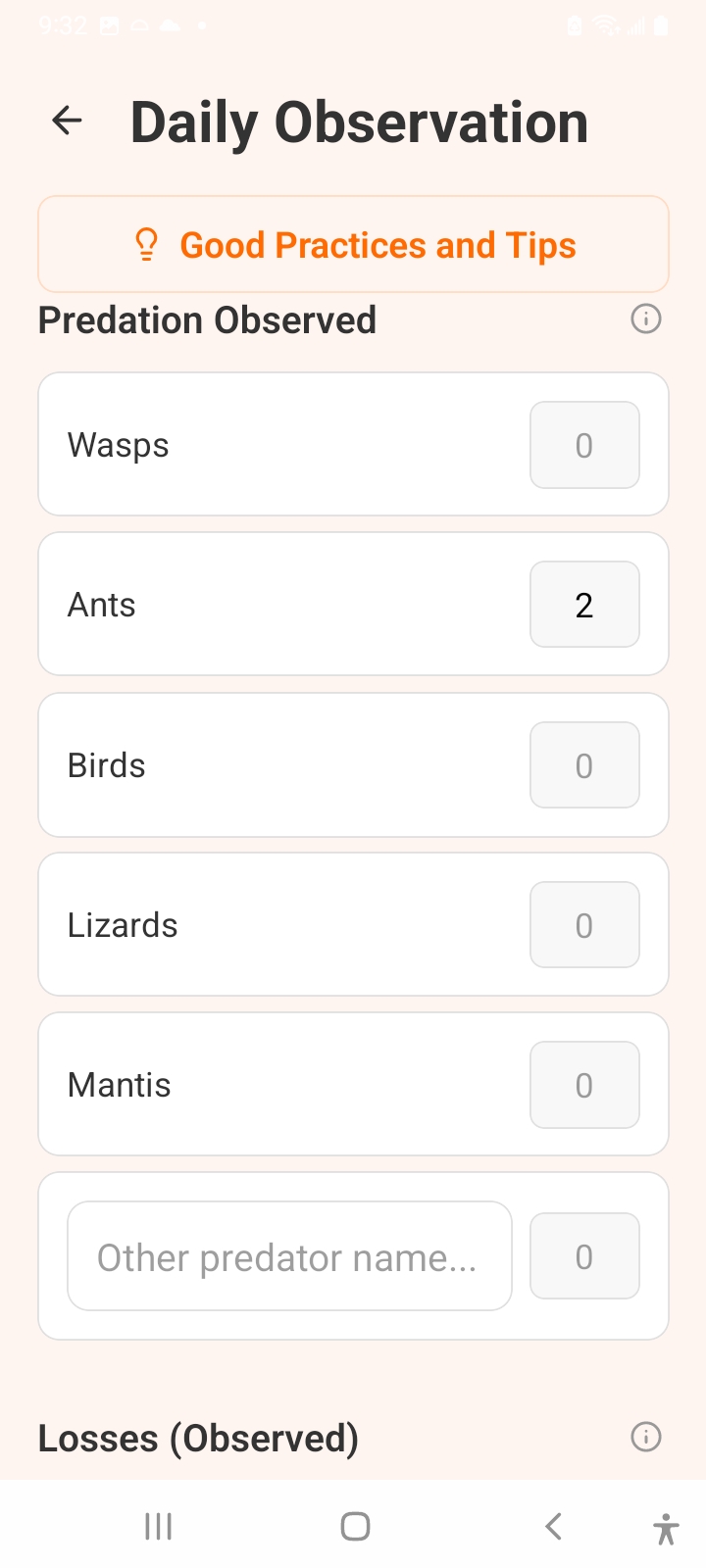Viewport: 706px width, 1568px height.
Task: Show info for Predation Observed
Action: point(645,318)
